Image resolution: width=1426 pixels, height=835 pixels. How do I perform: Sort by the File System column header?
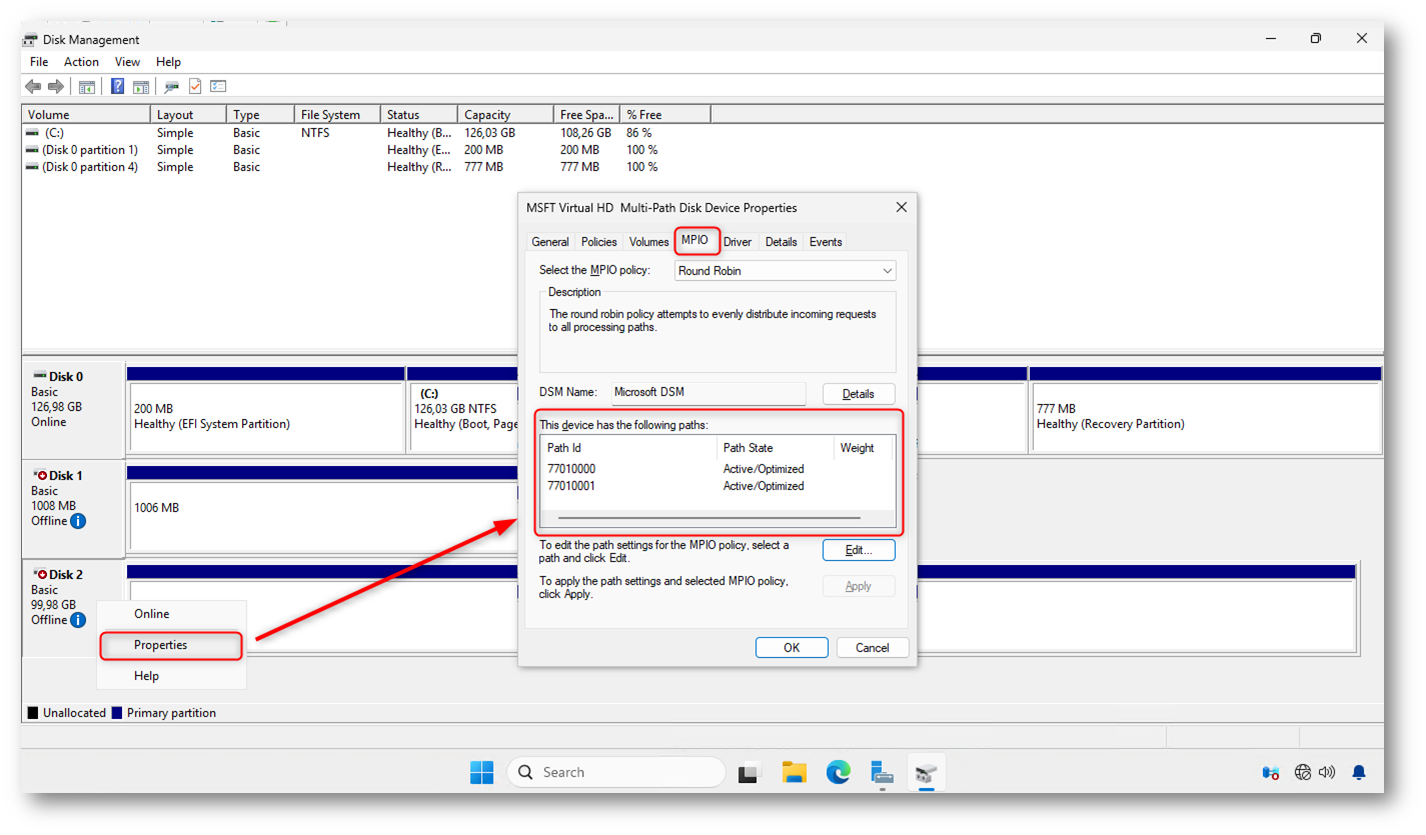(338, 115)
